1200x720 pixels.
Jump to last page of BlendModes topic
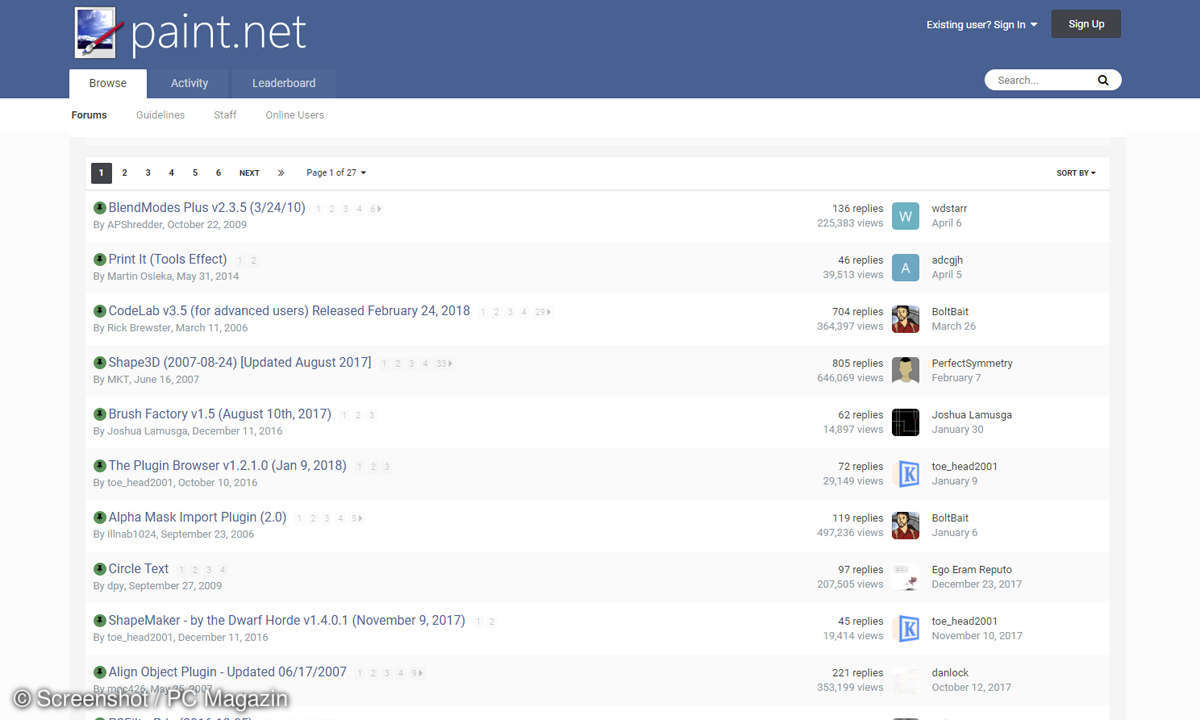click(x=376, y=209)
